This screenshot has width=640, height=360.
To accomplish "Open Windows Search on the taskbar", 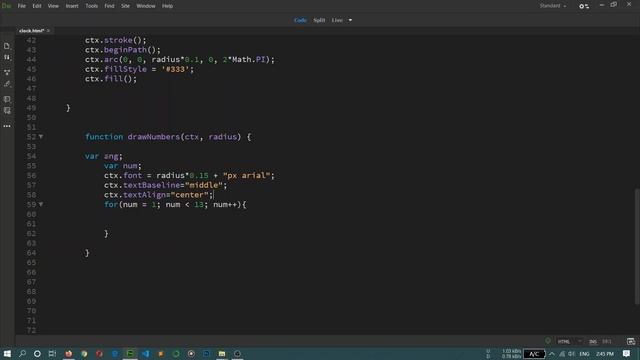I will pos(22,353).
